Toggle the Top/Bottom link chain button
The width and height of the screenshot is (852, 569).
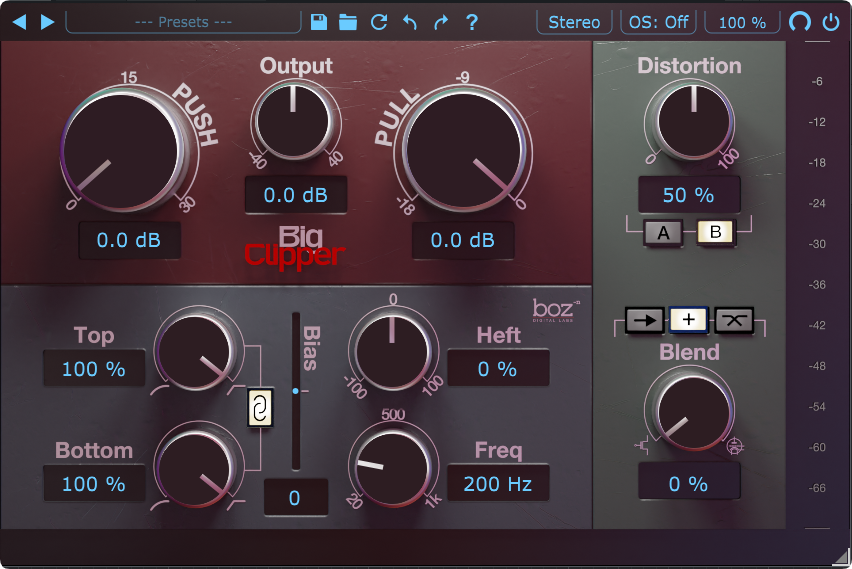[260, 408]
